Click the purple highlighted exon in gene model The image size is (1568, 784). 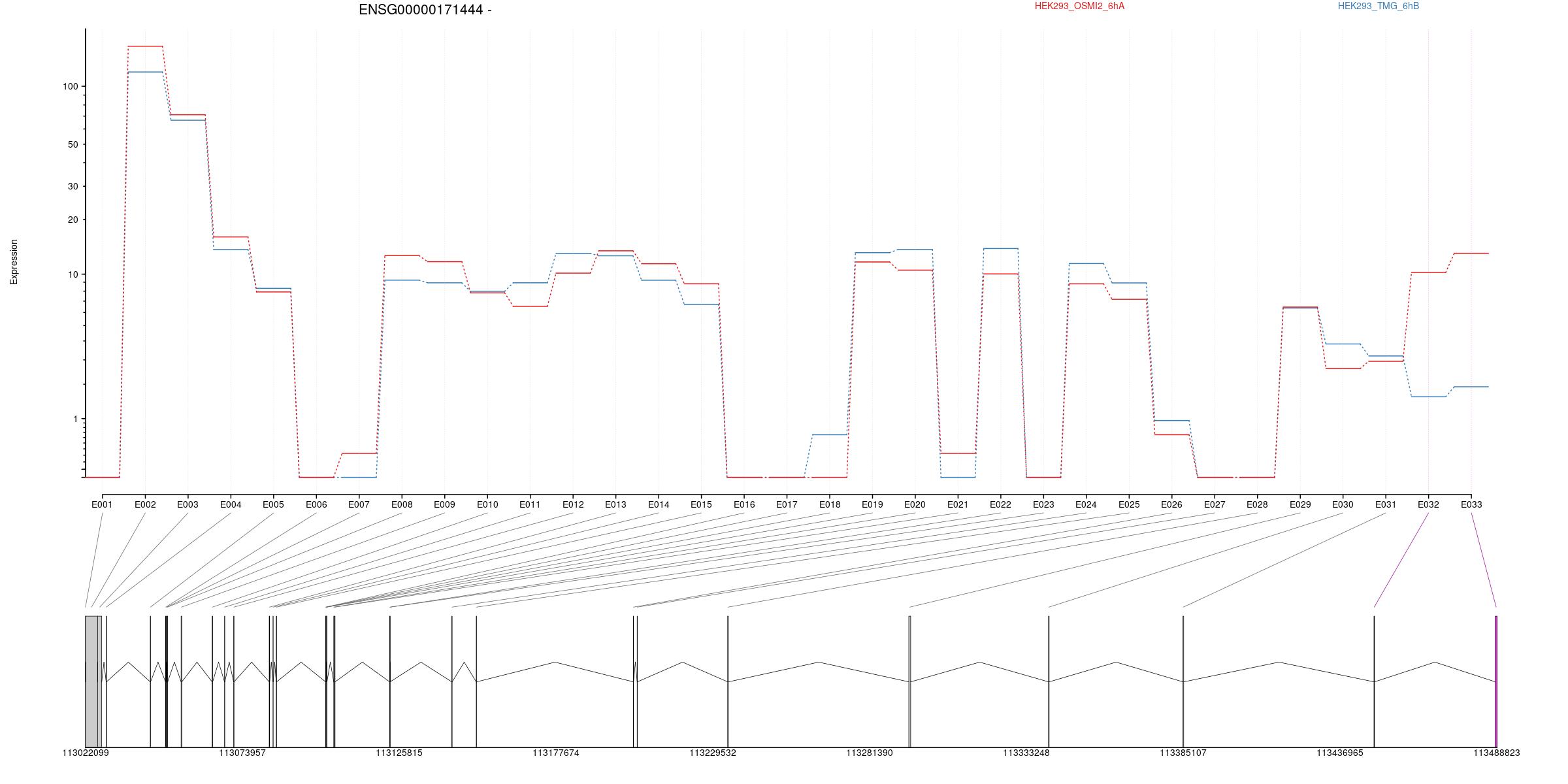point(1496,681)
